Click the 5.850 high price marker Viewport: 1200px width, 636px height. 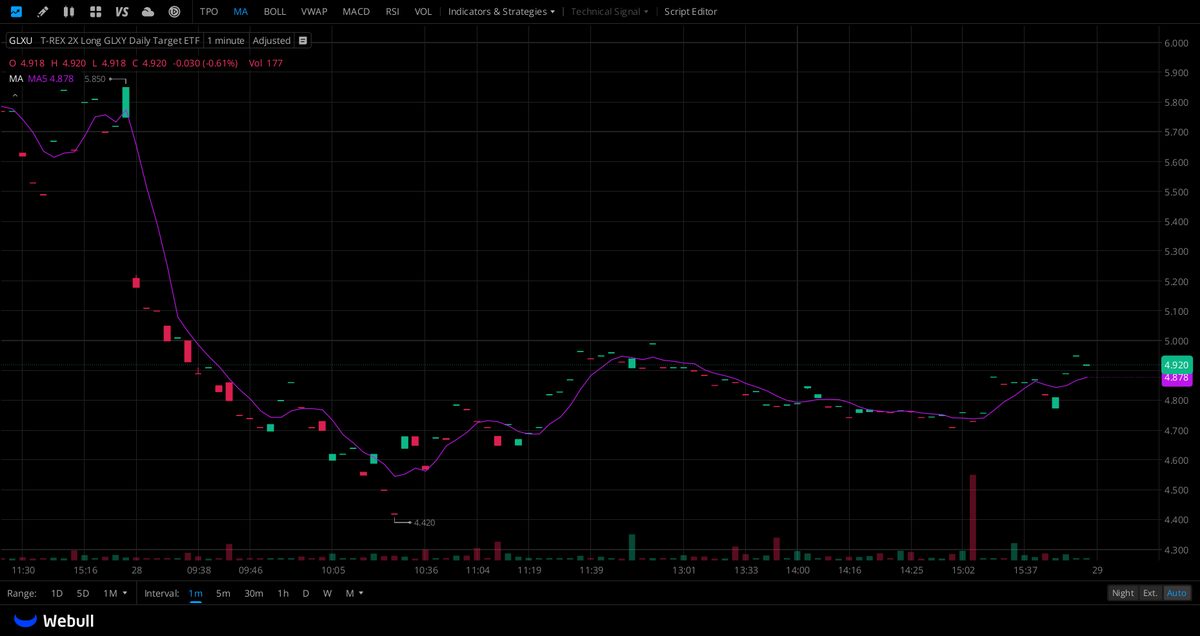click(95, 79)
